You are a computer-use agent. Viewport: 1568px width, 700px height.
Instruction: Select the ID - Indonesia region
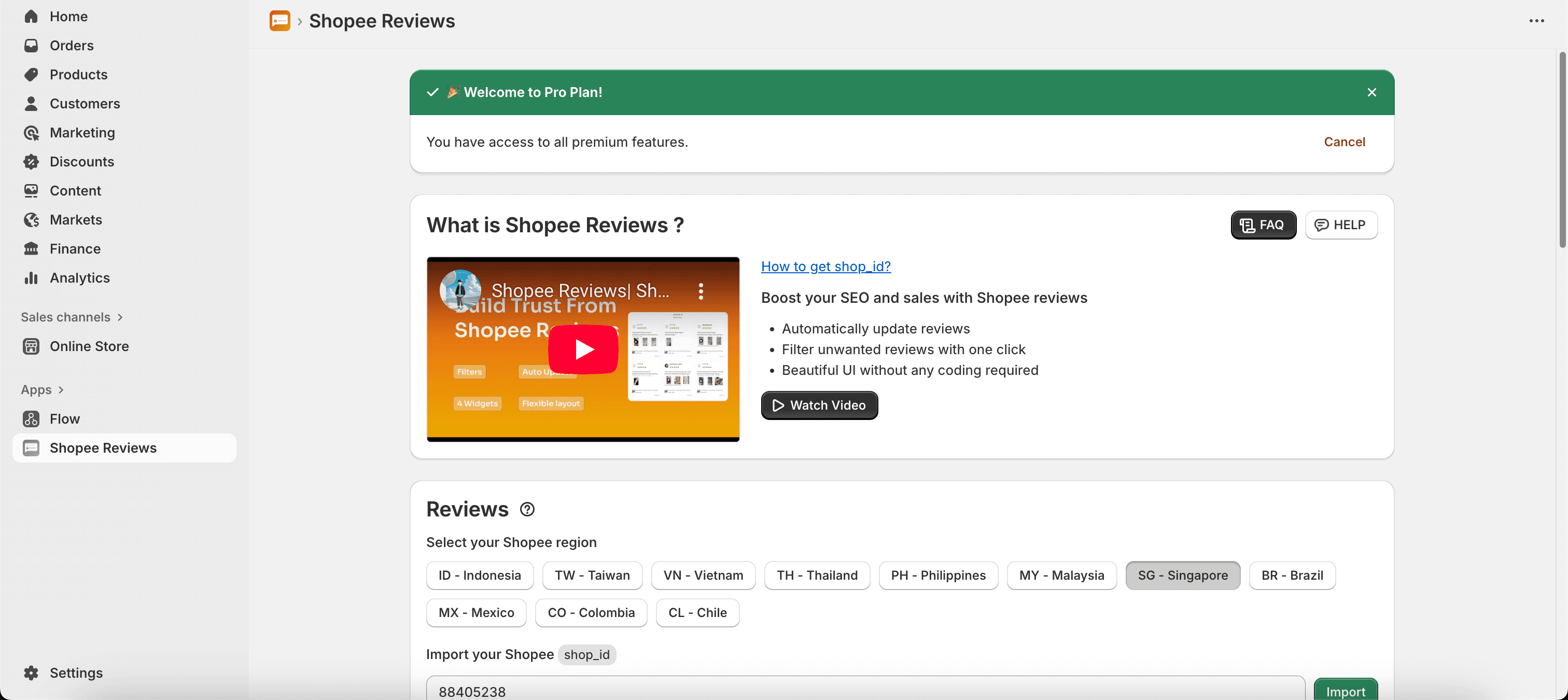point(479,575)
